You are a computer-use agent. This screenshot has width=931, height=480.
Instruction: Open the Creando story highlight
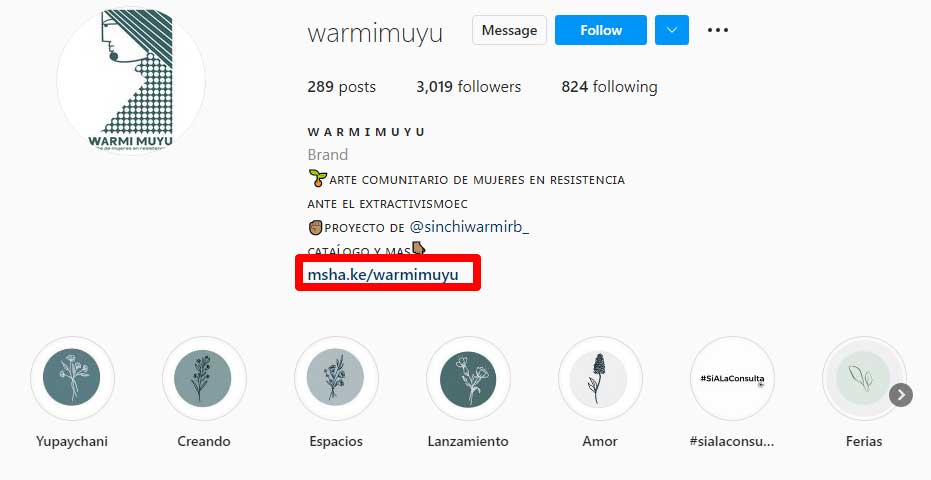coord(204,378)
